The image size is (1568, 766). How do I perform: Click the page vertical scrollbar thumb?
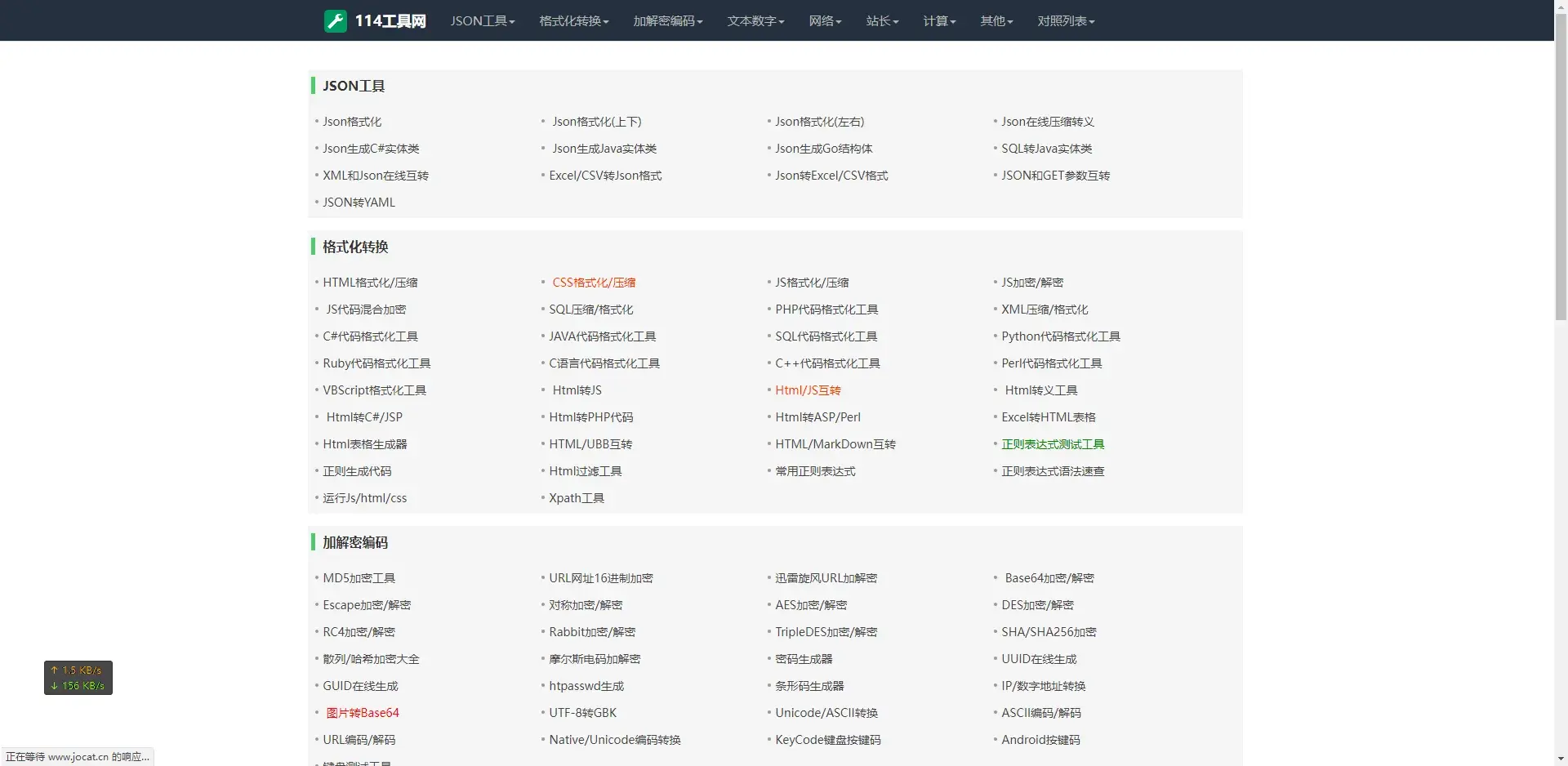point(1561,167)
